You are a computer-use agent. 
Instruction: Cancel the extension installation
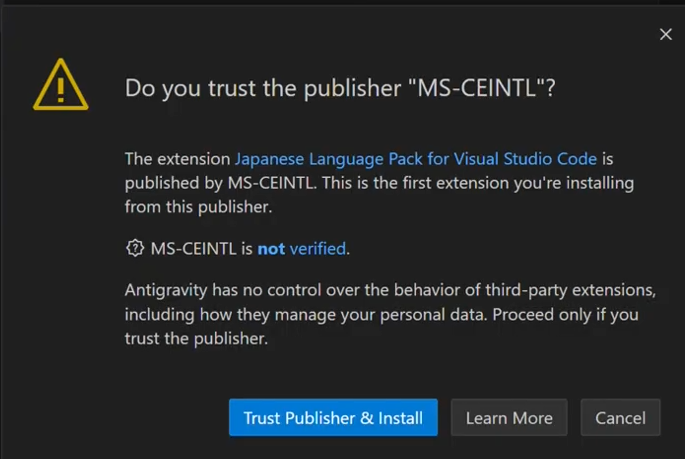pyautogui.click(x=620, y=418)
